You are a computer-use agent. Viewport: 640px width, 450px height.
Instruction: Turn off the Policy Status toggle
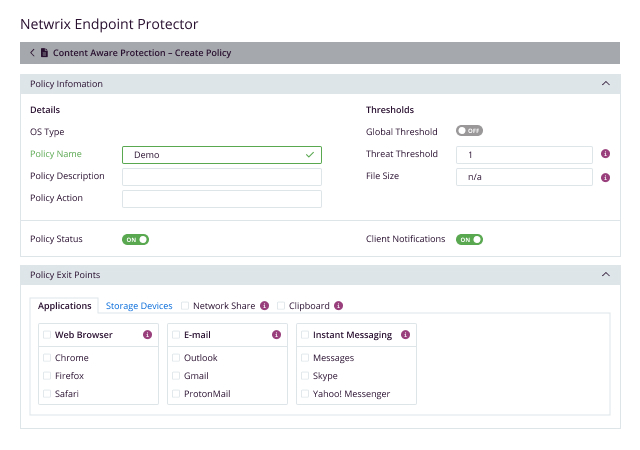click(x=135, y=240)
